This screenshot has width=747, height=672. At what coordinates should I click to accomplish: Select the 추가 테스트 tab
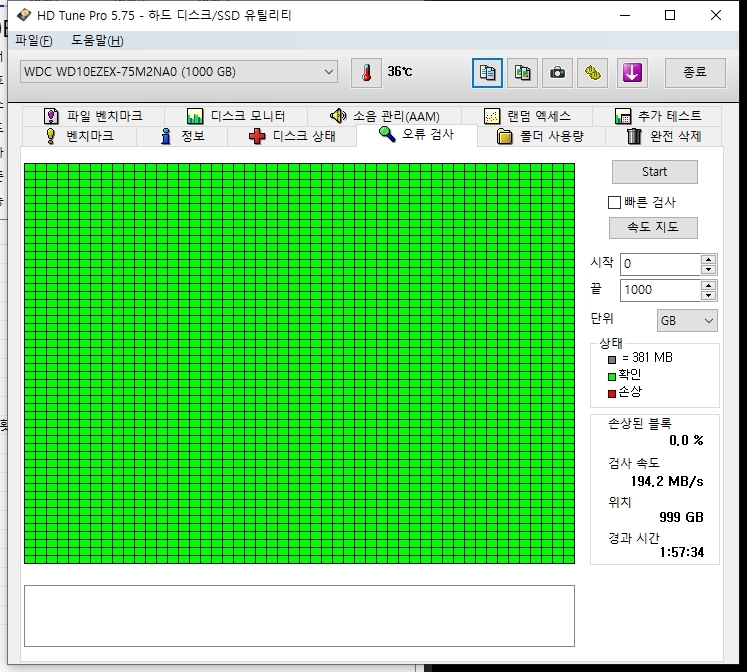point(657,116)
